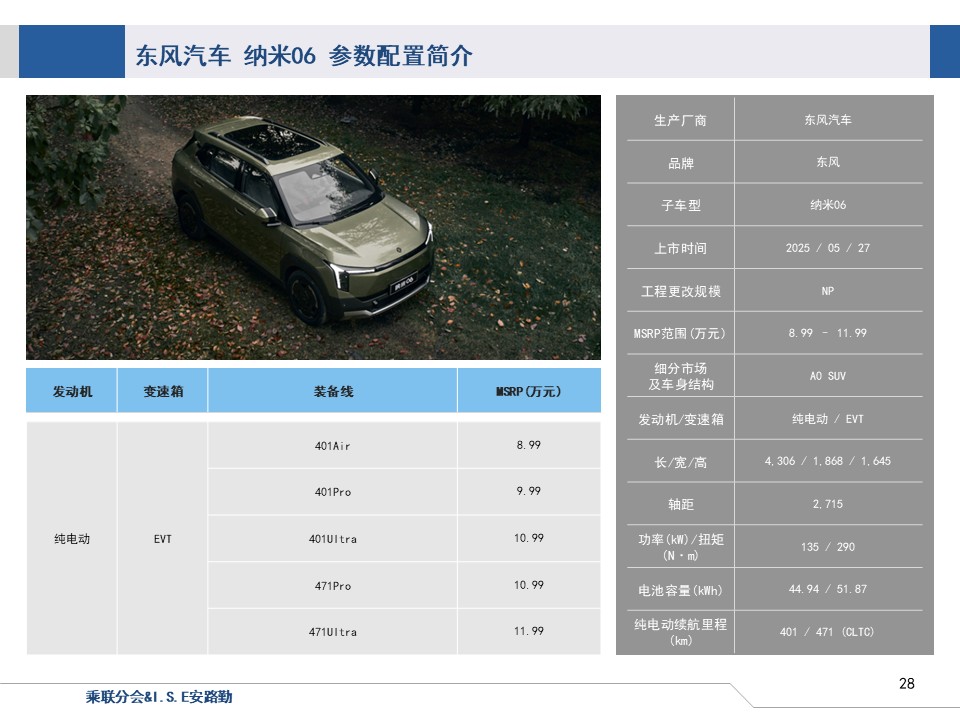Viewport: 960px width, 720px height.
Task: Click the launch date 2025 / 05 / 27
Action: (x=828, y=248)
